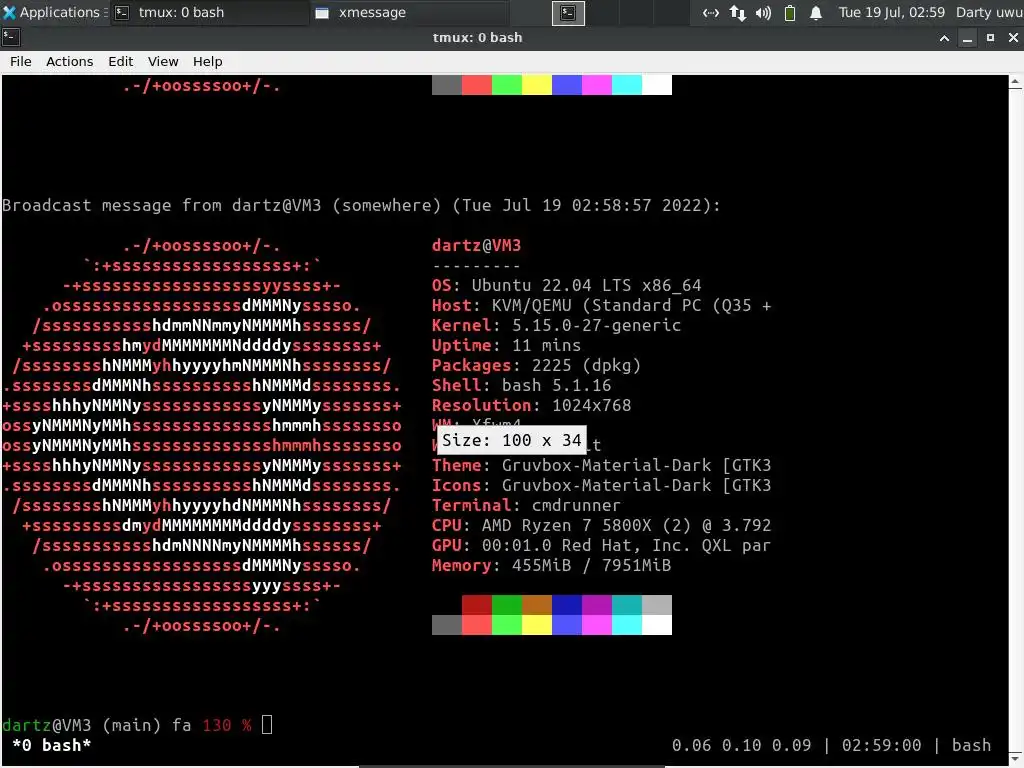1024x768 pixels.
Task: Click the 'Kernel: 5.15.0-27-generic' line
Action: pyautogui.click(x=556, y=325)
